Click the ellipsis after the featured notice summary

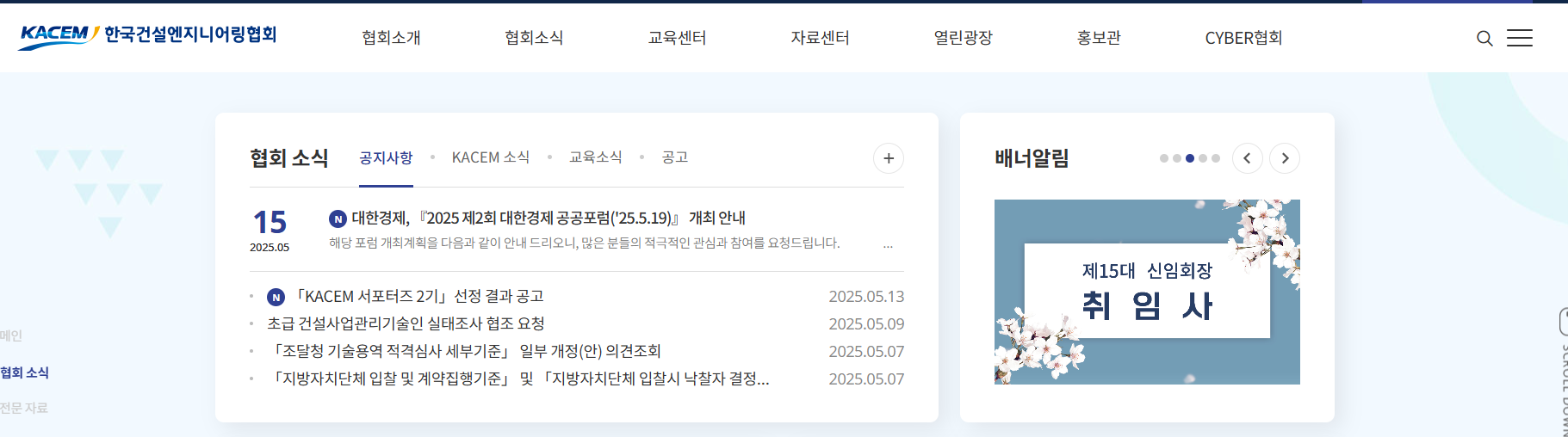click(x=888, y=245)
